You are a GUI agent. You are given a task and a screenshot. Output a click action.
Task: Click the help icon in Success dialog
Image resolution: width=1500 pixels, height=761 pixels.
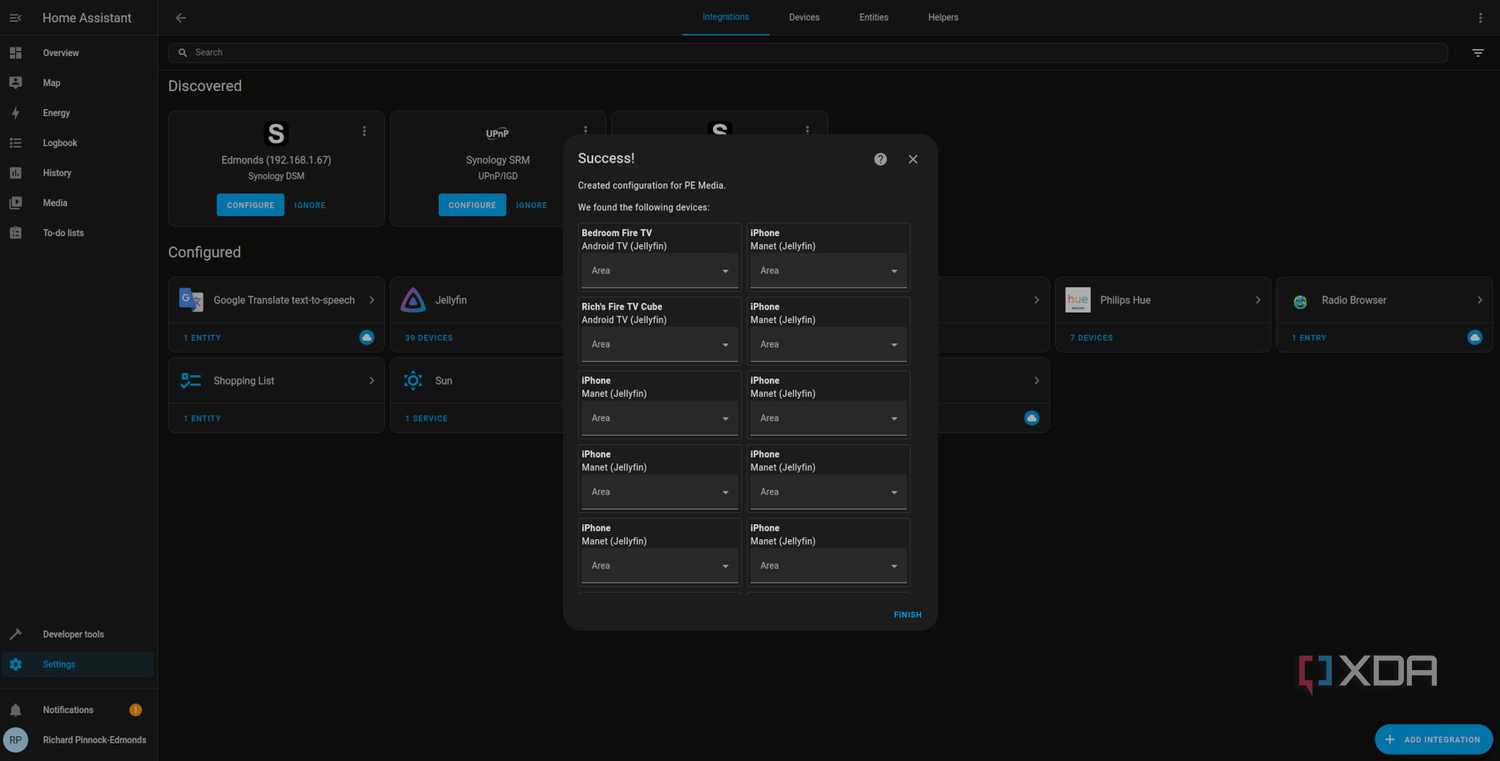point(880,159)
